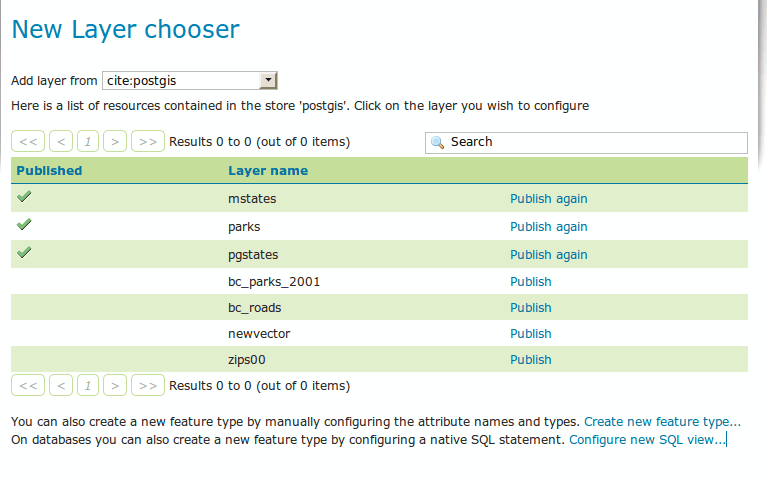
Task: Go to first page in bottom pager
Action: pyautogui.click(x=30, y=385)
